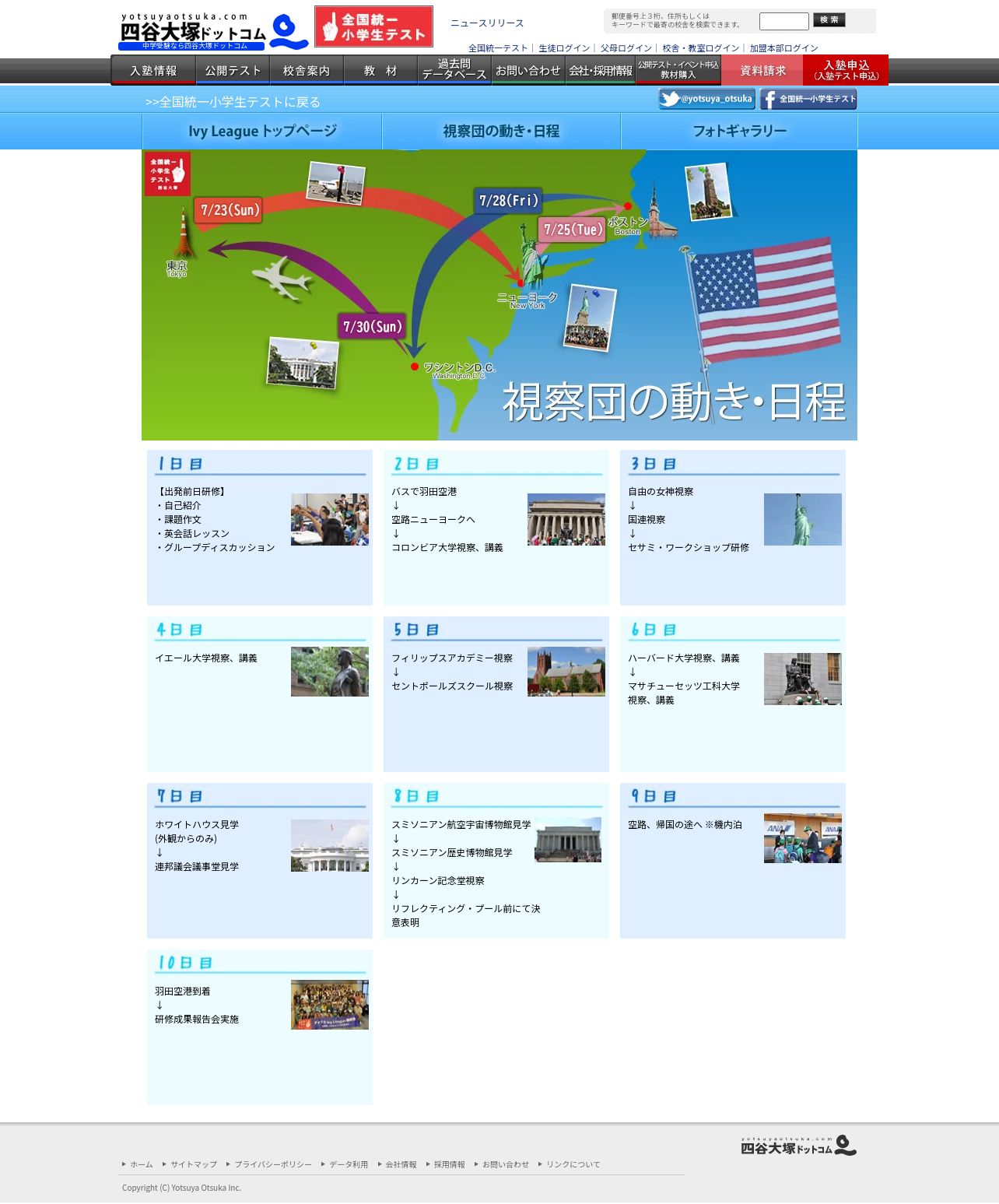This screenshot has width=999, height=1204.
Task: Click the text イエール大学視察、講義
Action: 206,658
